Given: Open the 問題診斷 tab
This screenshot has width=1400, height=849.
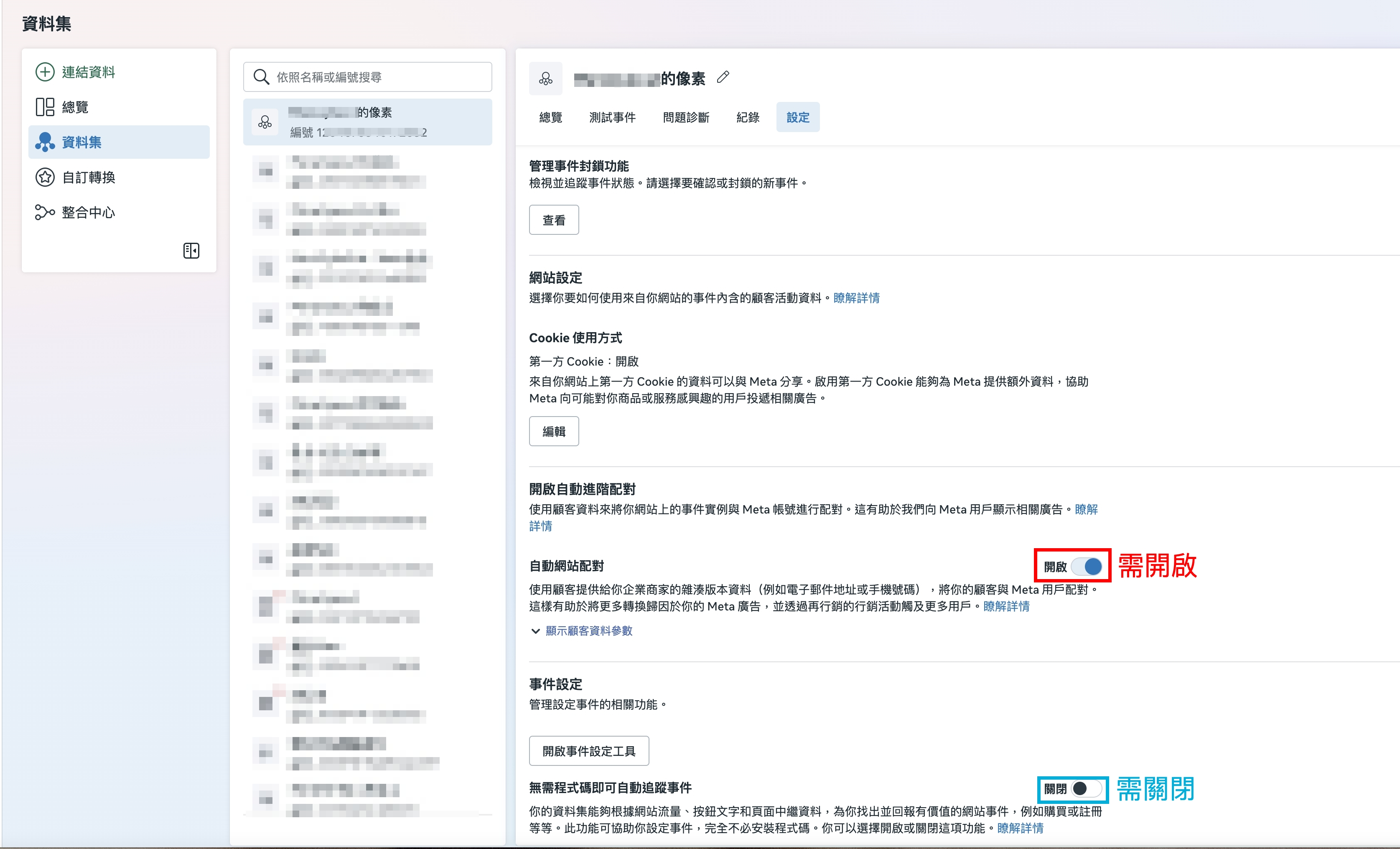Looking at the screenshot, I should (x=686, y=117).
